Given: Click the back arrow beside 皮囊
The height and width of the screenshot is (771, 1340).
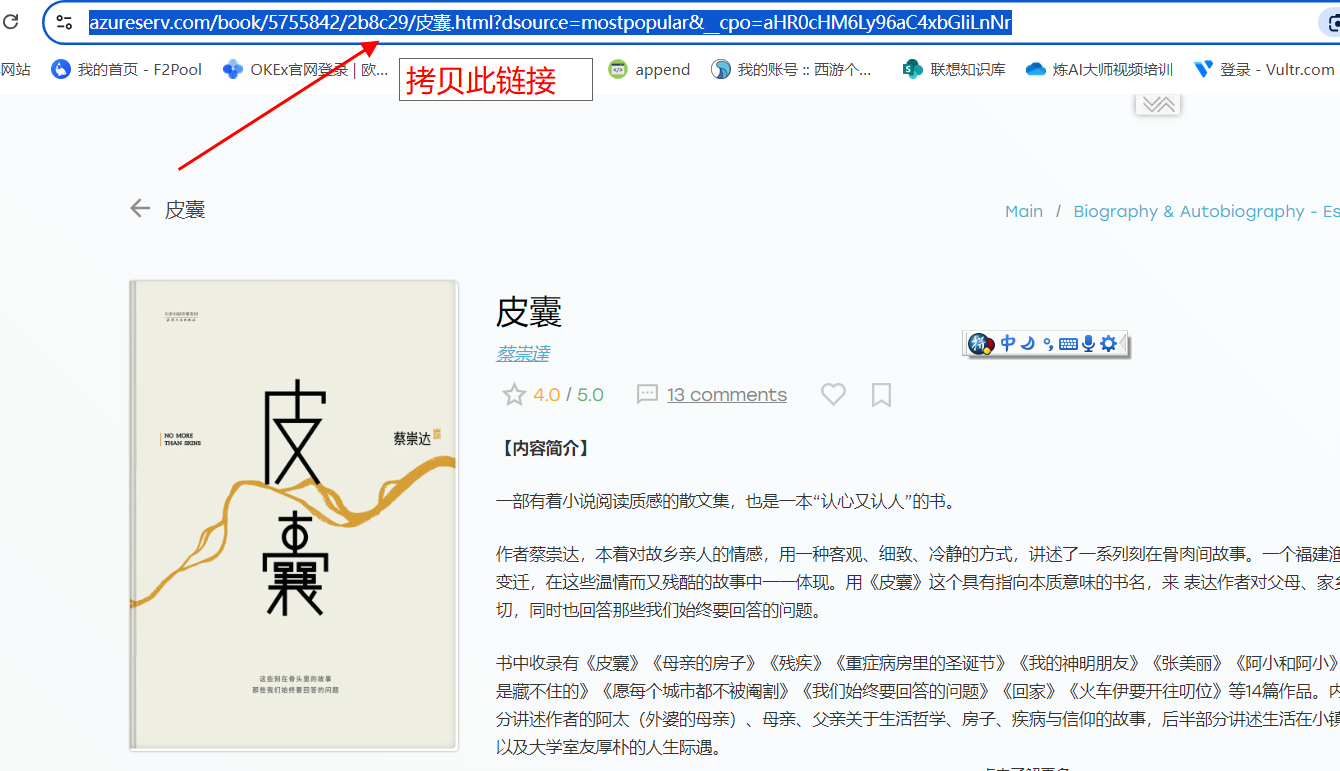Looking at the screenshot, I should (x=140, y=208).
